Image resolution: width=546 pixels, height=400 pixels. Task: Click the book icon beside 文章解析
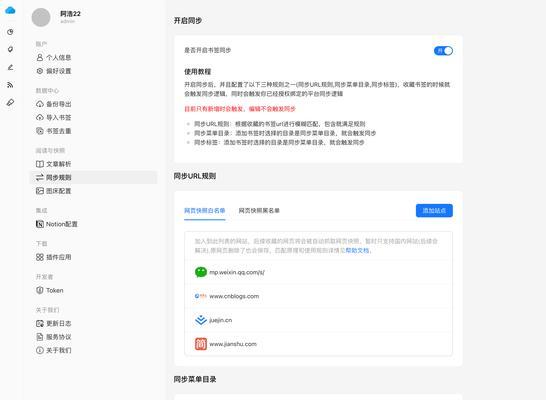pos(40,164)
